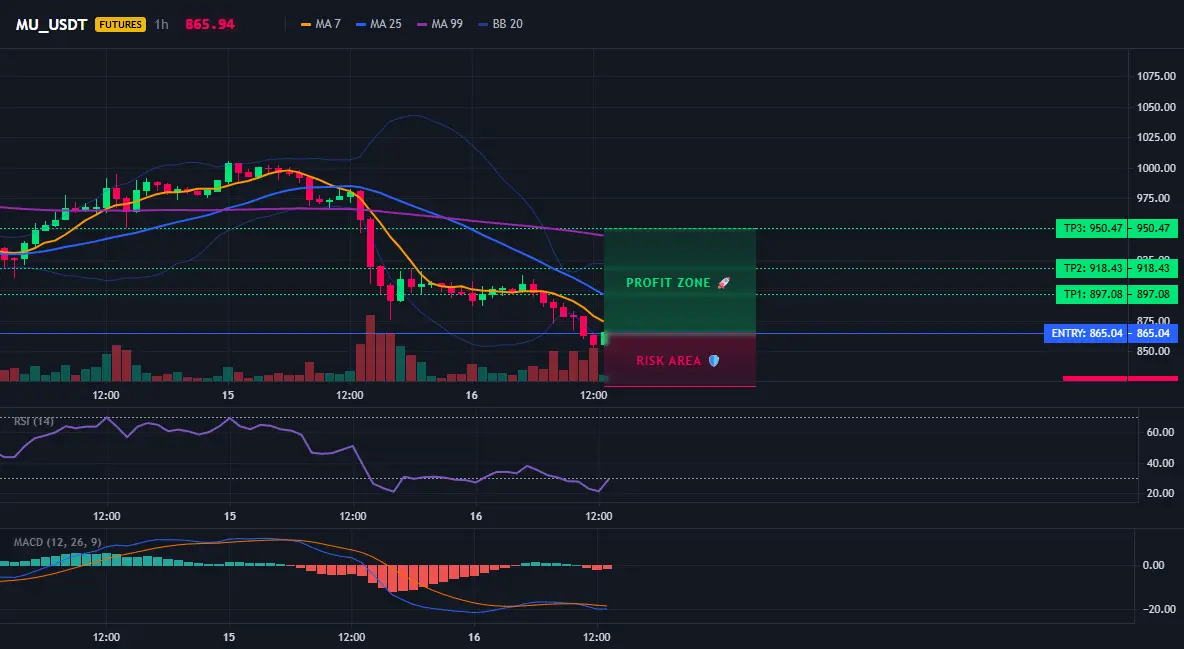Click the RISK AREA text
This screenshot has height=649, width=1184.
point(668,361)
